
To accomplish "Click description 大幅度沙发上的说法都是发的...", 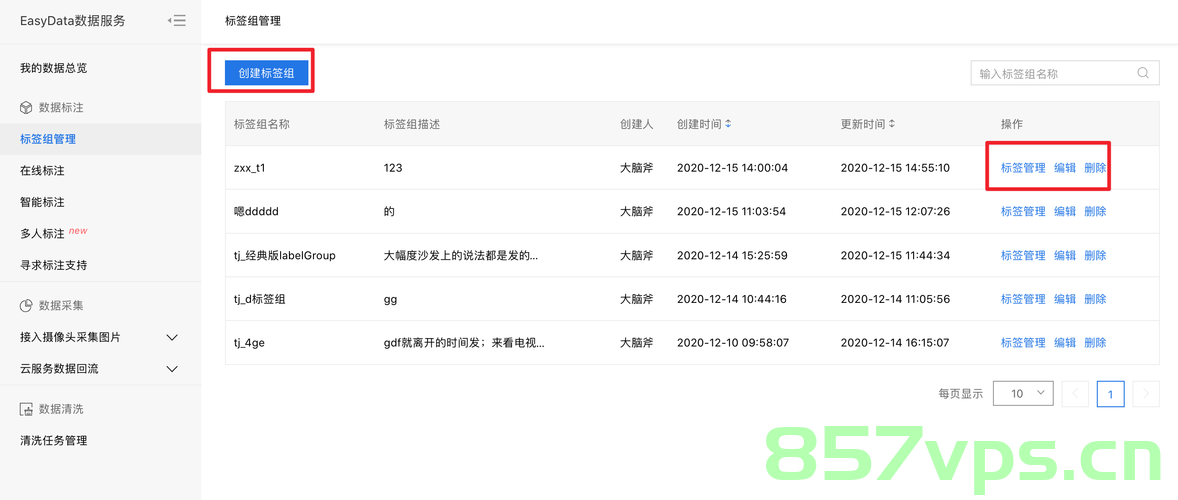I will [461, 255].
